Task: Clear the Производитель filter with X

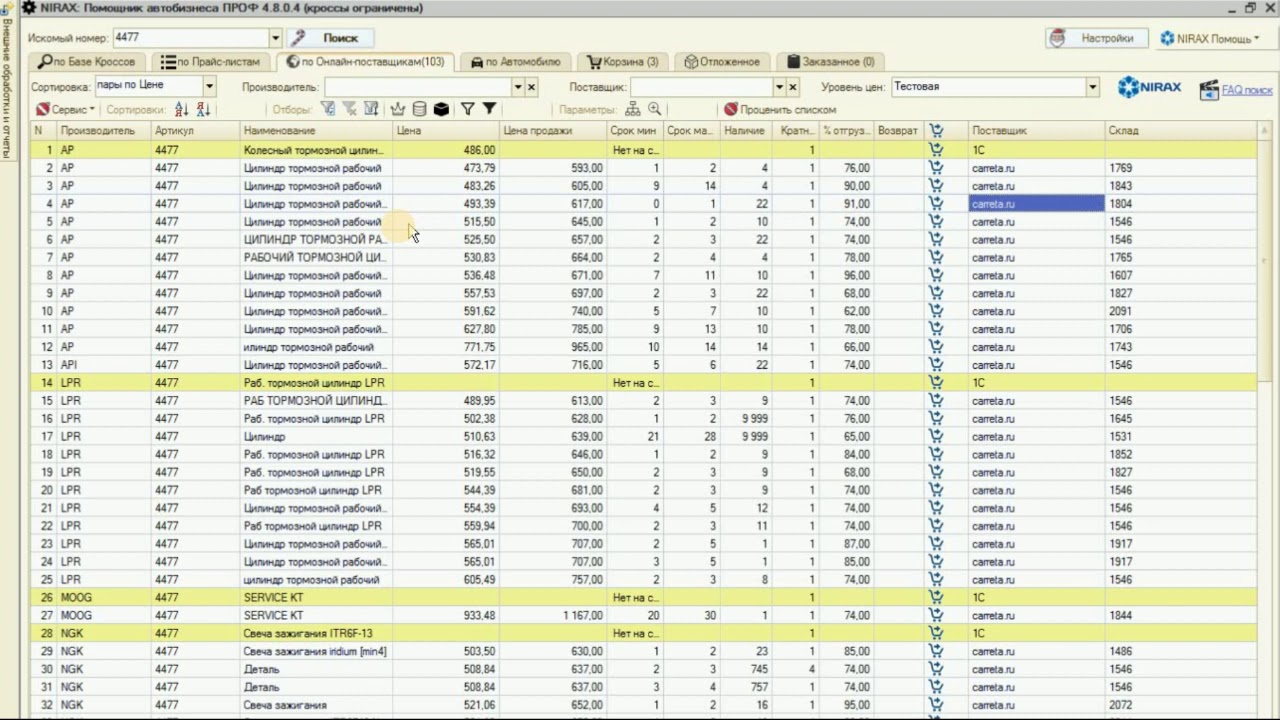Action: tap(532, 87)
